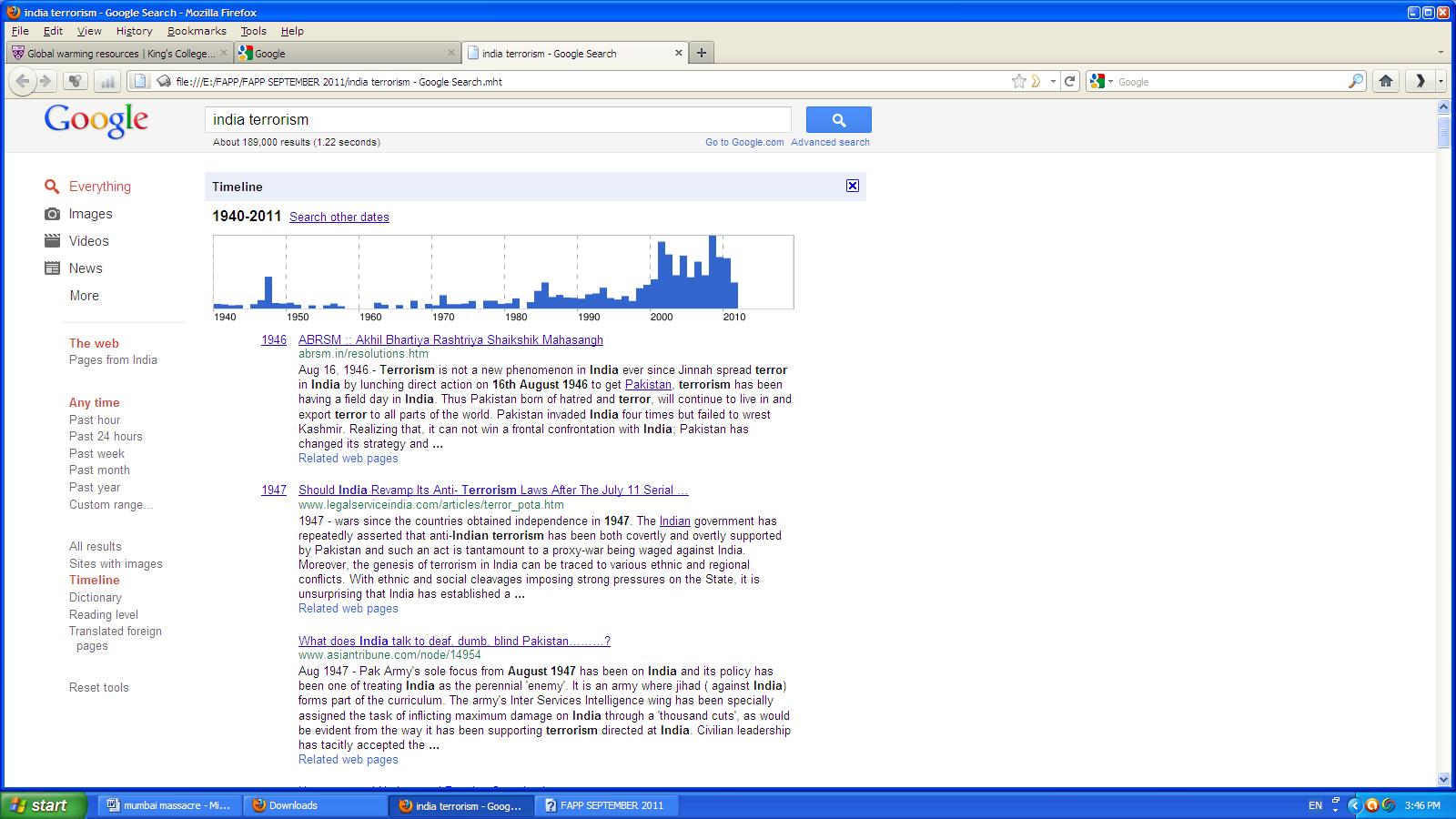This screenshot has height=819, width=1456.
Task: Click the Images camera icon in sidebar
Action: coord(53,214)
